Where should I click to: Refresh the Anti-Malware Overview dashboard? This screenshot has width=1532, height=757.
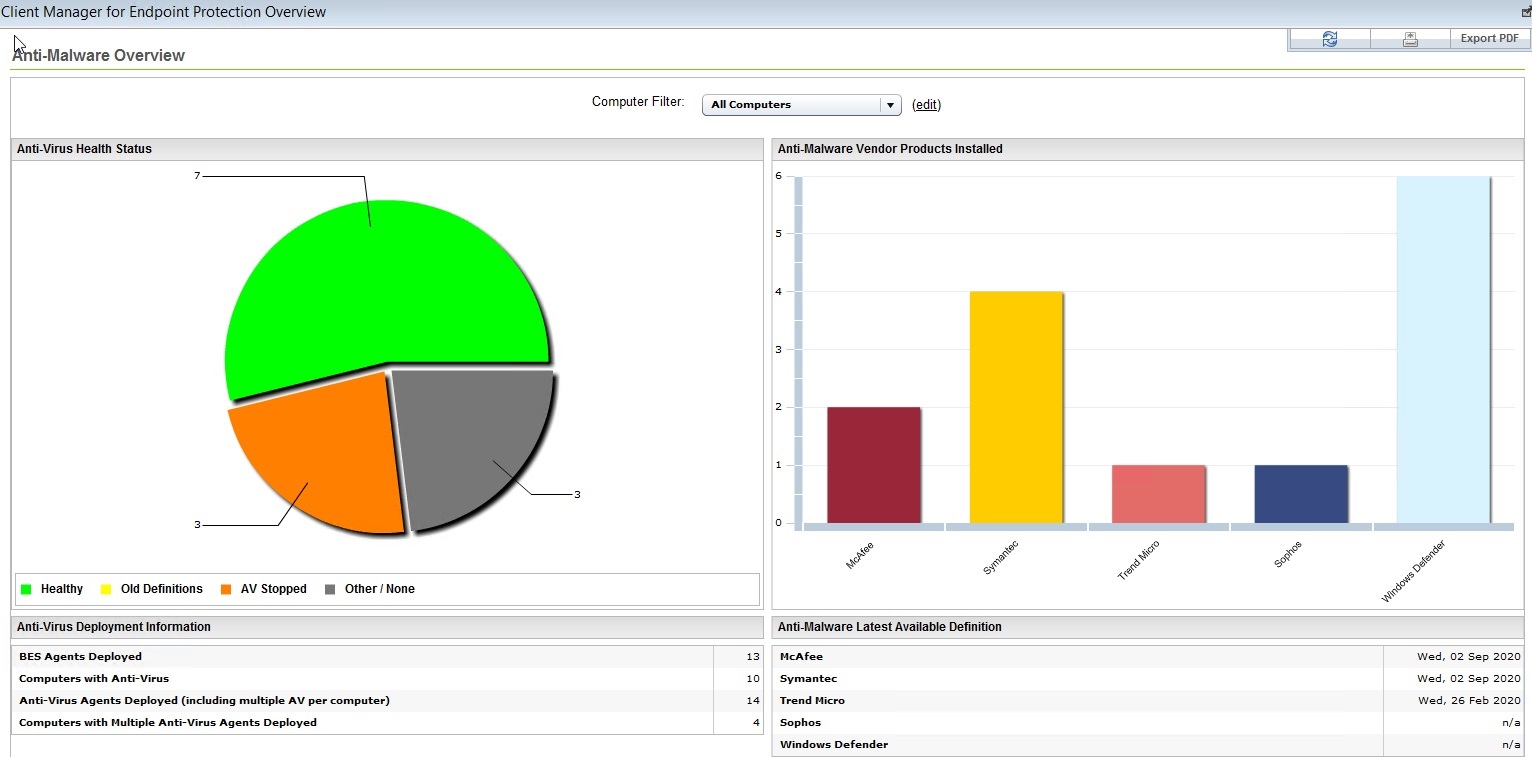click(1329, 39)
